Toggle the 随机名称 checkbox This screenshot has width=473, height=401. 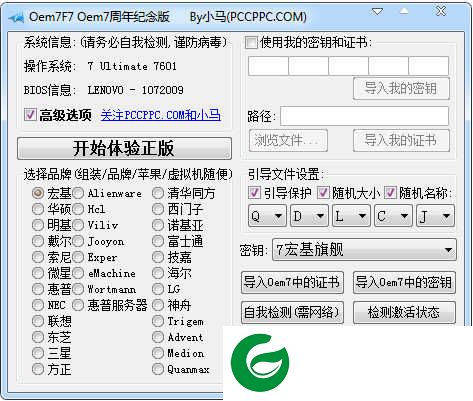click(390, 193)
